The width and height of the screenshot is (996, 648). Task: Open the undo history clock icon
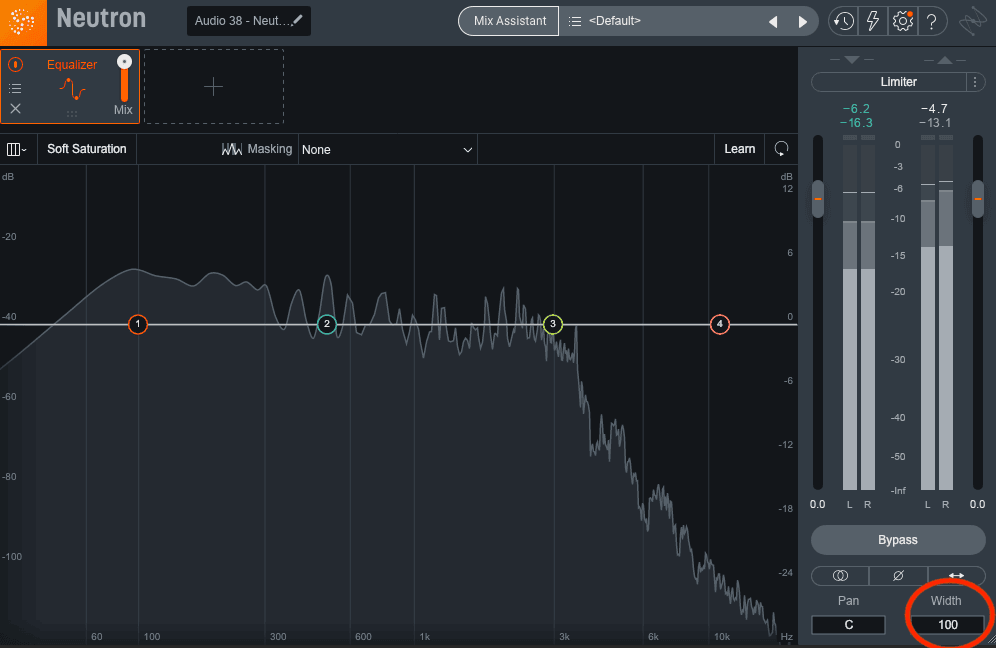[844, 22]
